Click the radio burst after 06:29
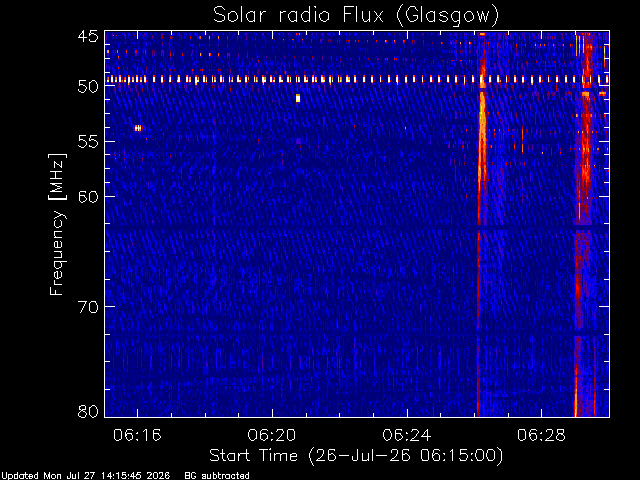Image resolution: width=640 pixels, height=480 pixels. pyautogui.click(x=585, y=224)
